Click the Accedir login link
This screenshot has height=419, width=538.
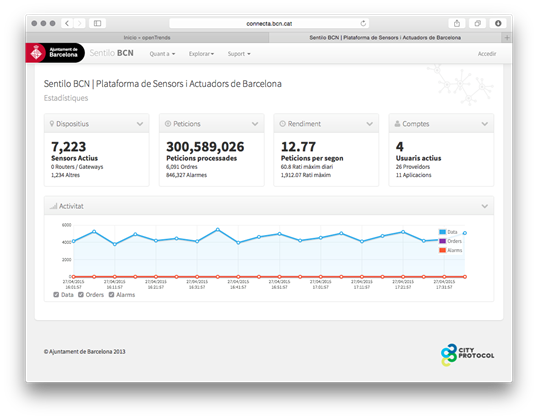(x=487, y=54)
